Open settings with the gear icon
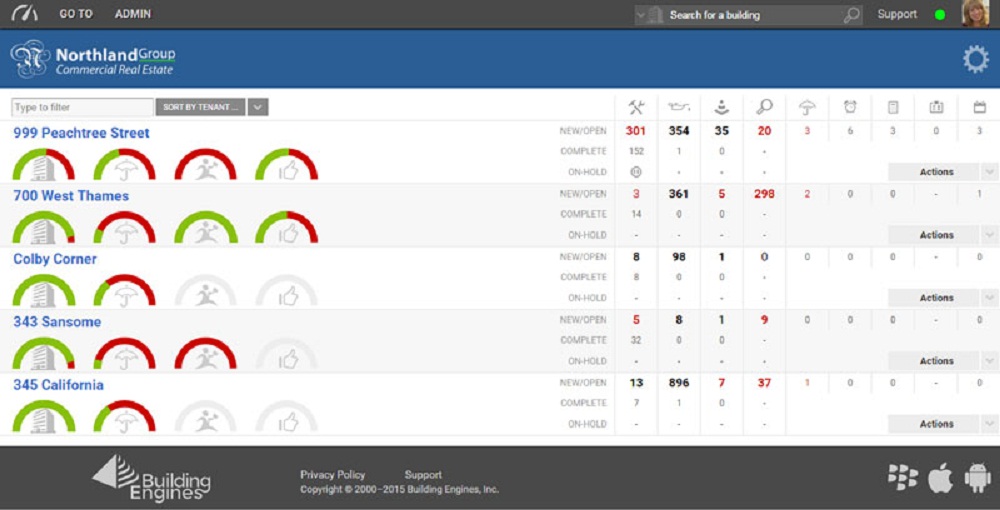Image resolution: width=1000 pixels, height=510 pixels. point(975,60)
